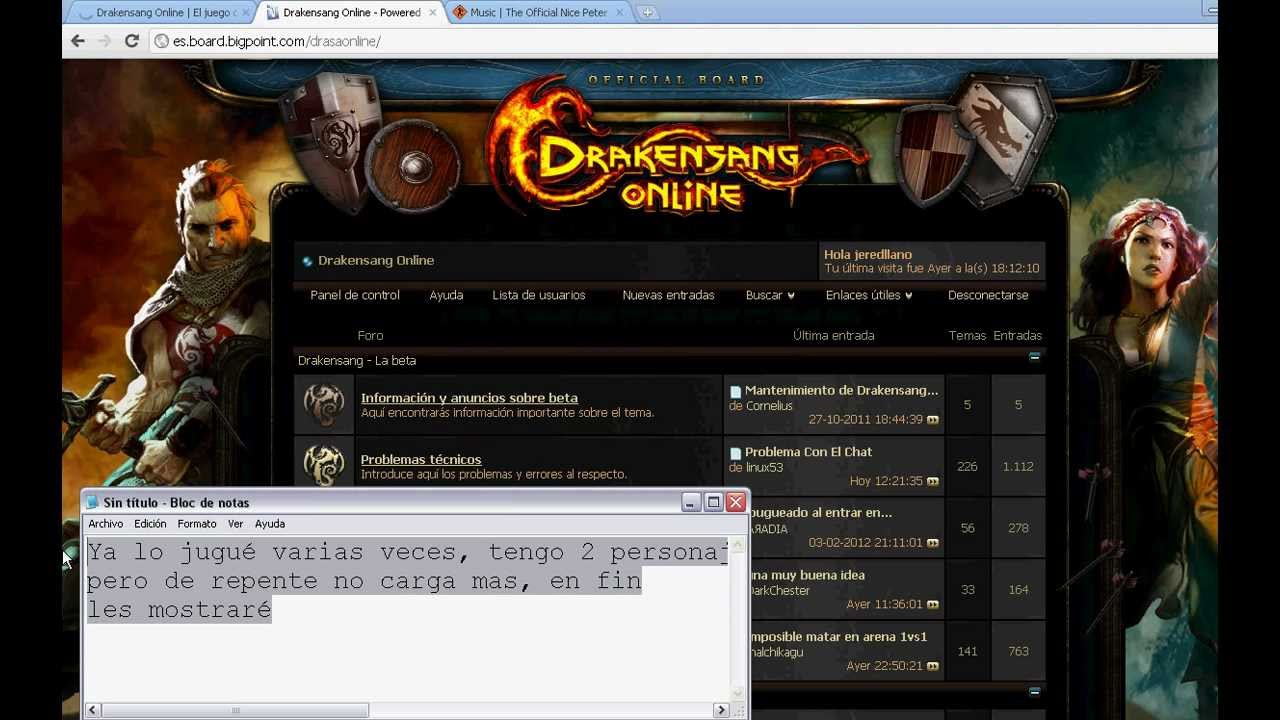Click the 'Drakensang Online' breadcrumb link
The height and width of the screenshot is (720, 1280).
[x=376, y=261]
